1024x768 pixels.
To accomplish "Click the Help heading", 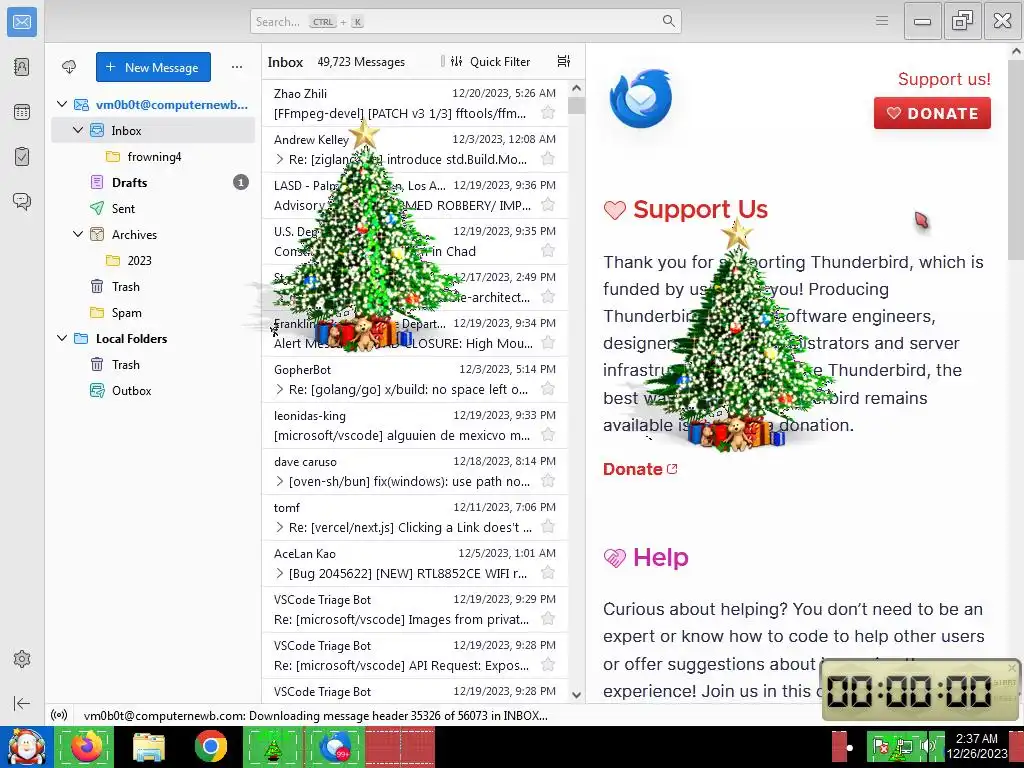I will click(x=660, y=557).
